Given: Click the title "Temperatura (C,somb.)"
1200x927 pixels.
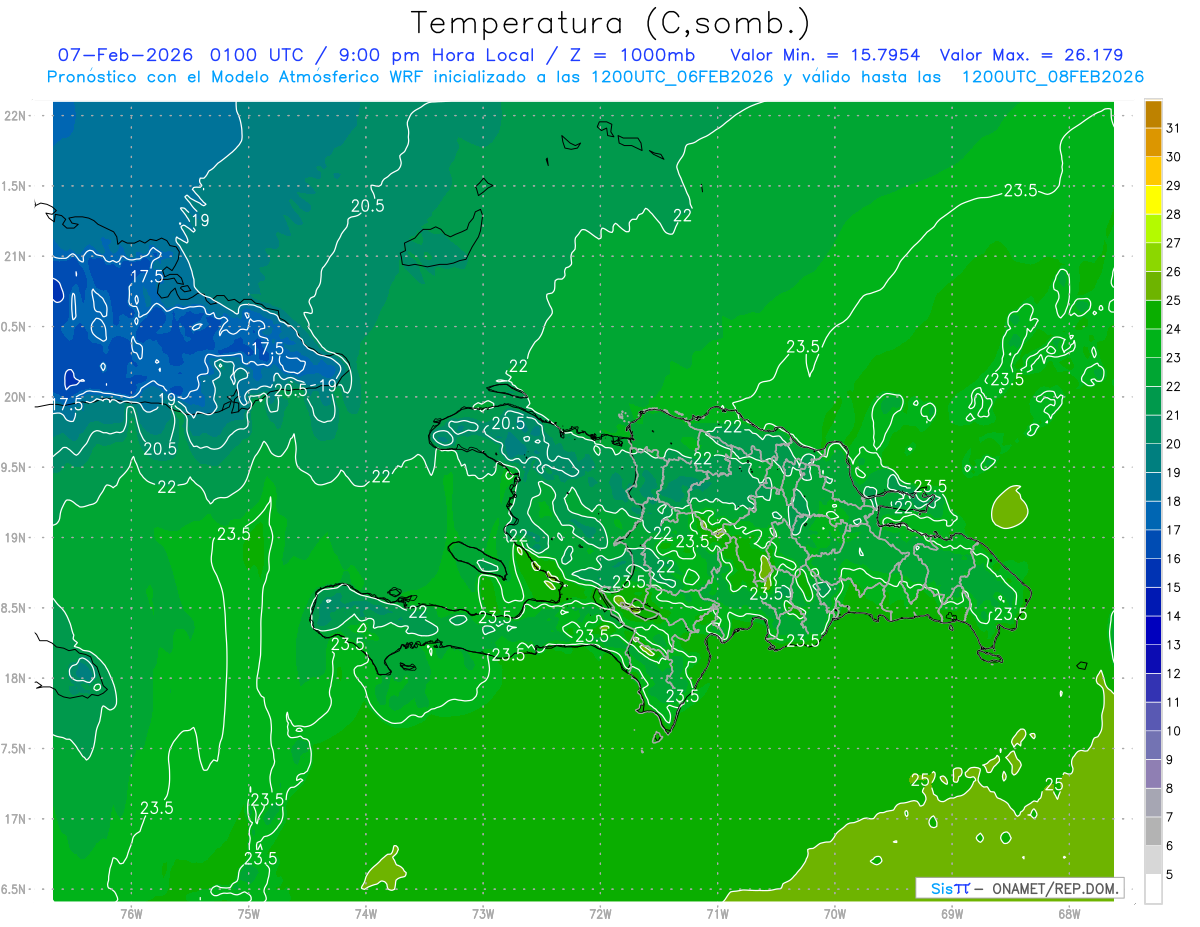Looking at the screenshot, I should pos(610,23).
